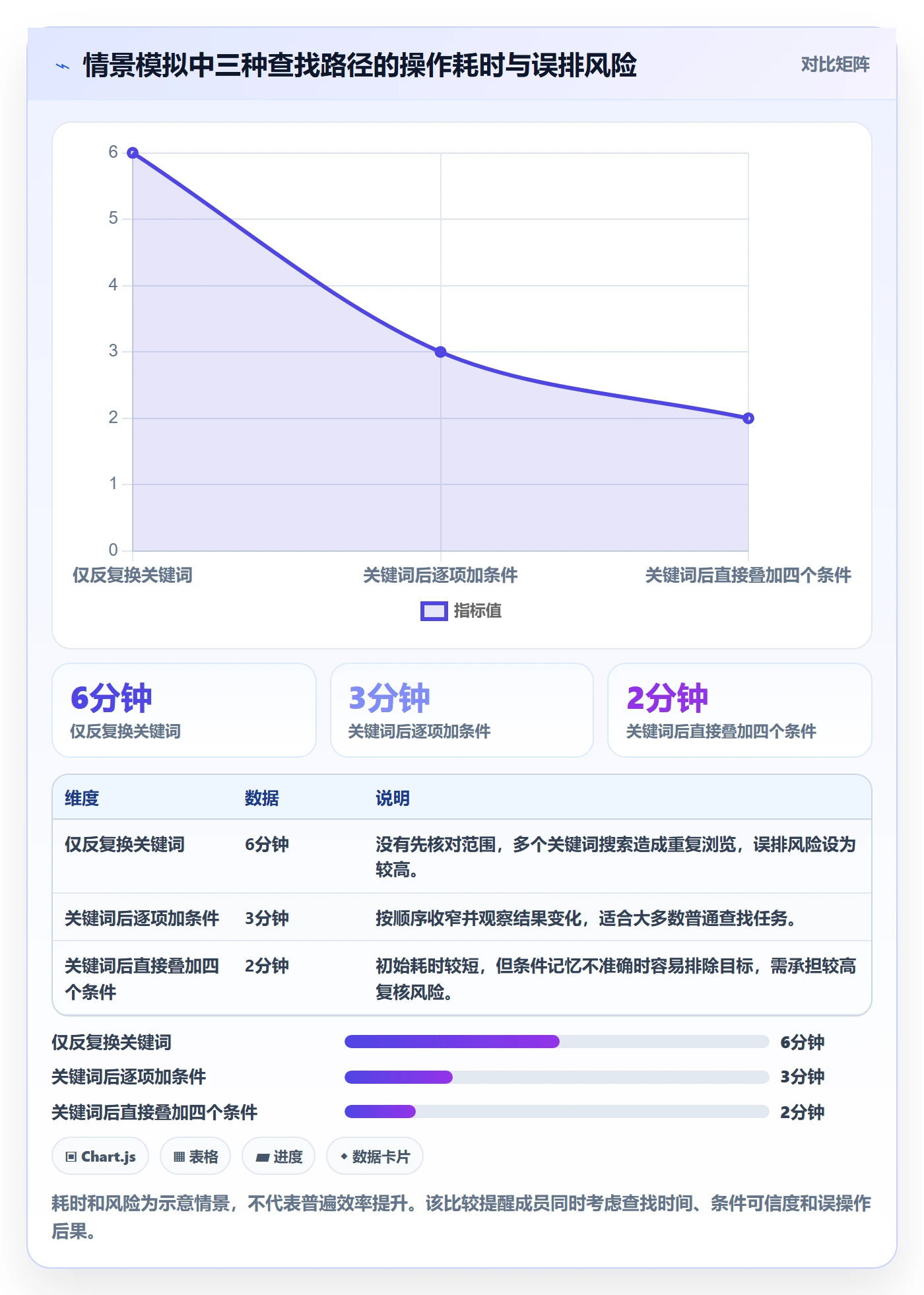The height and width of the screenshot is (1295, 924).
Task: Click progress bar for 关键词后直接叠加四个条件
Action: coord(557,1112)
